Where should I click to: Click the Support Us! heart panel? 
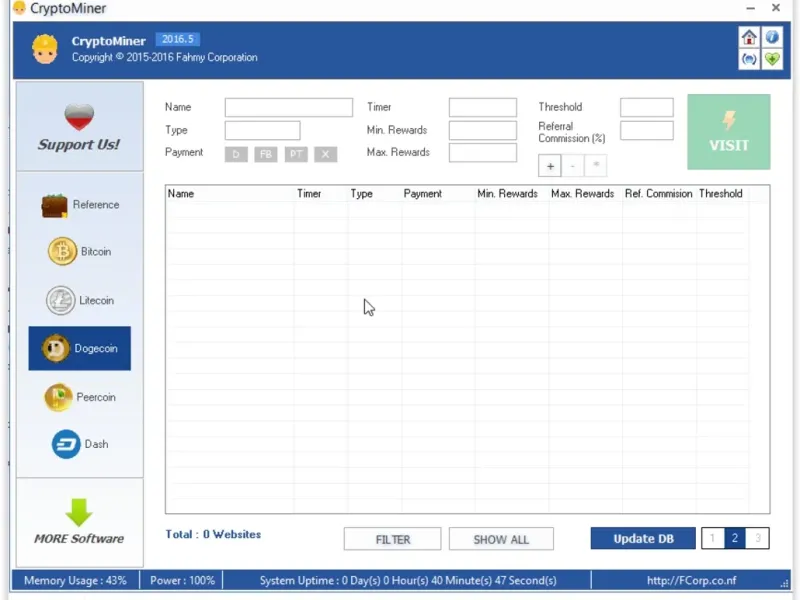click(x=80, y=127)
